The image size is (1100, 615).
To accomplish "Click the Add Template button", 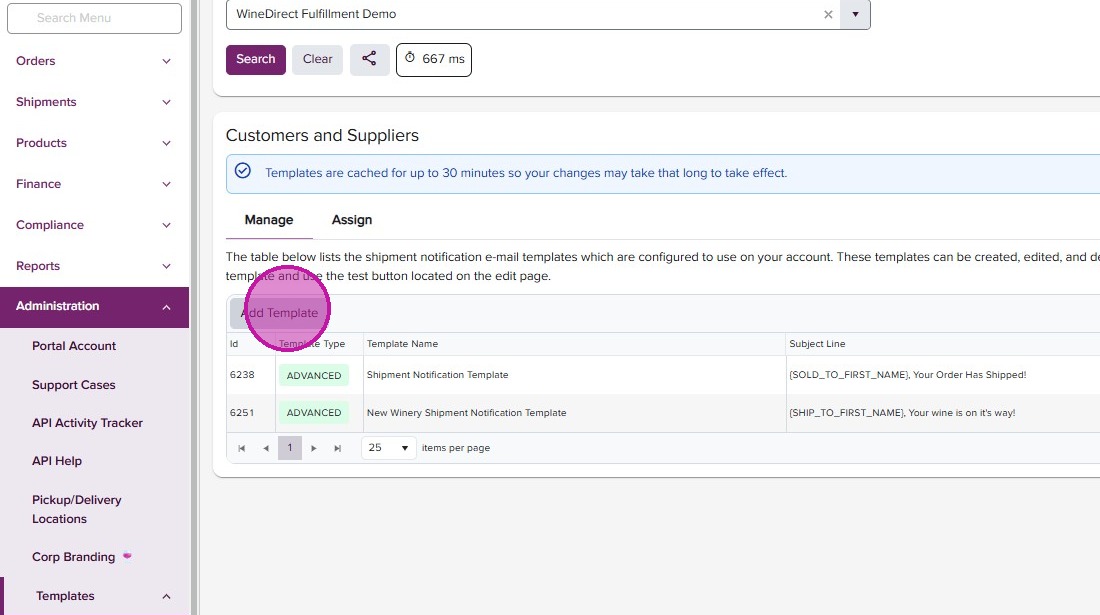I will pyautogui.click(x=279, y=313).
